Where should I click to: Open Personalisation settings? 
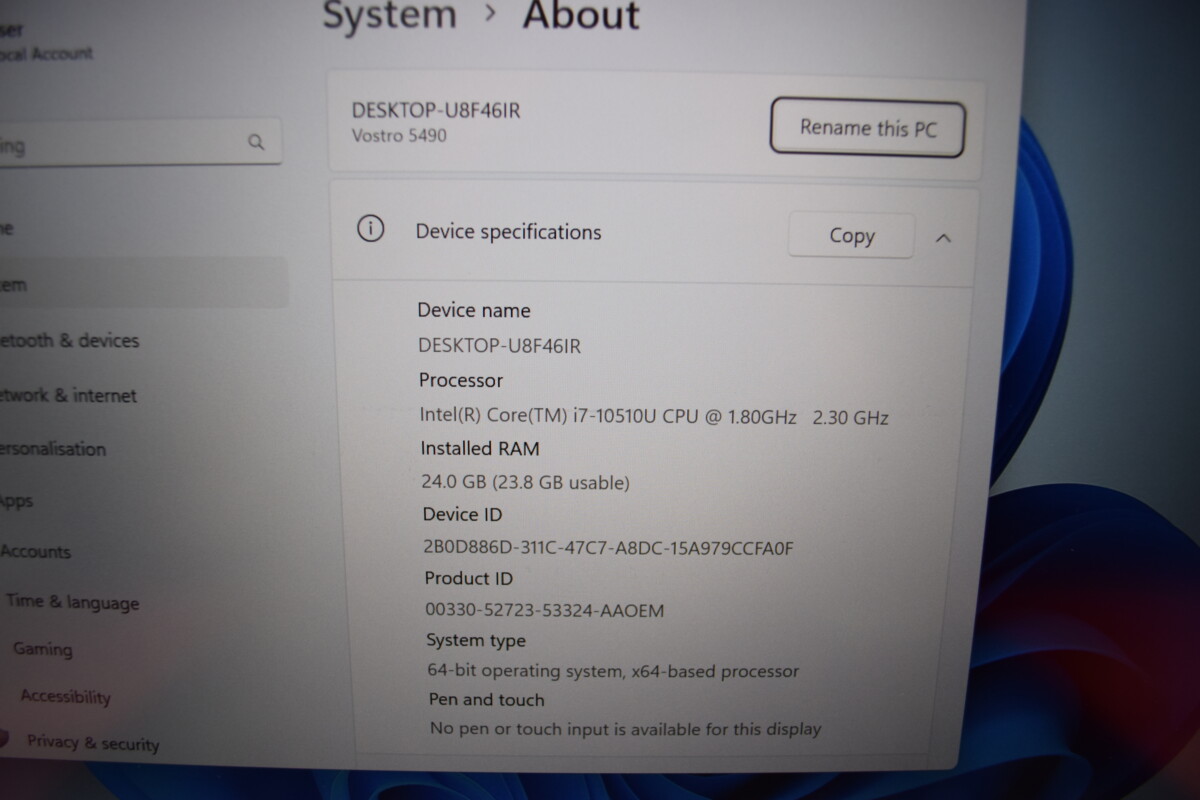coord(53,449)
